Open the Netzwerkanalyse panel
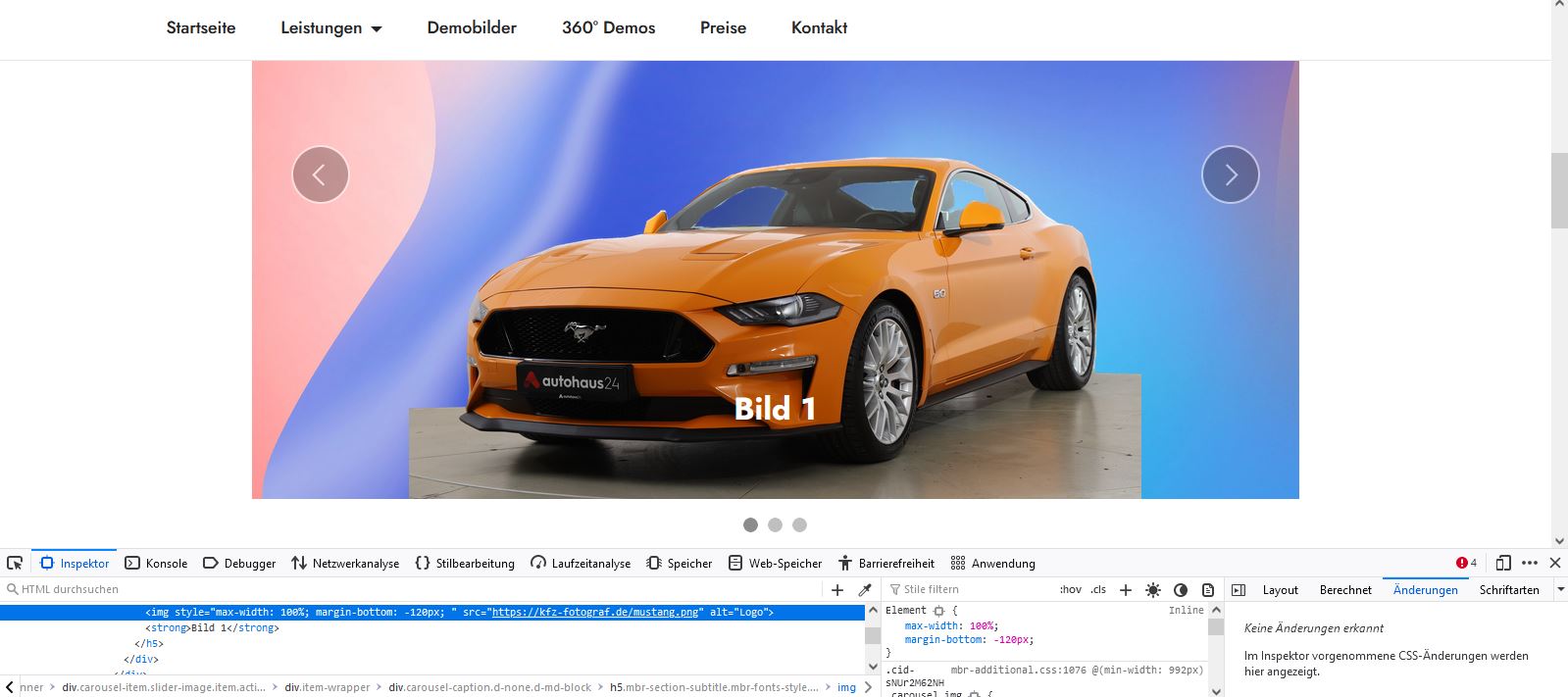 (345, 563)
